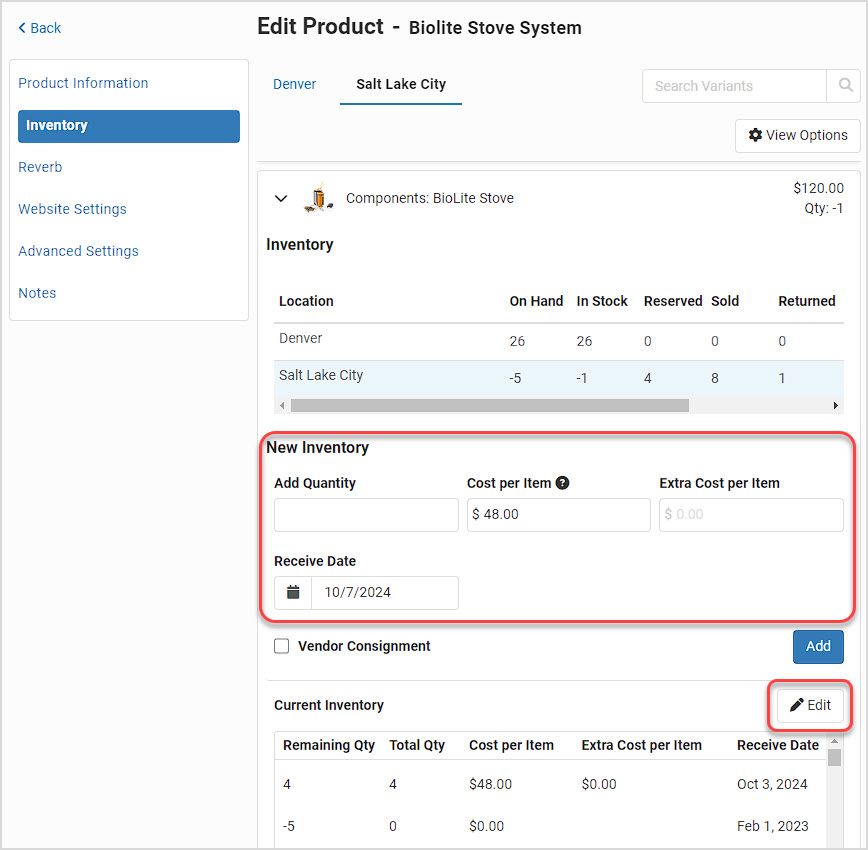Open Notes in the sidebar
Viewport: 868px width, 850px height.
pos(37,293)
